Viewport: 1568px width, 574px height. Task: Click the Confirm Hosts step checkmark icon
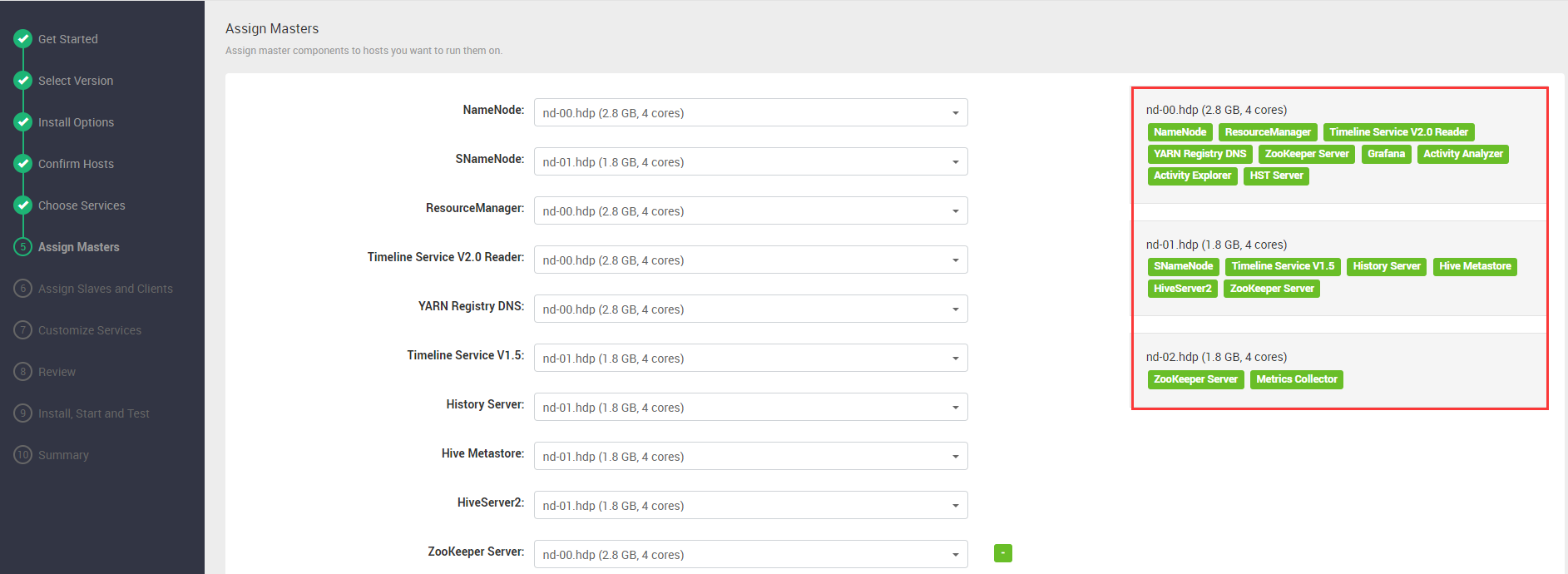(23, 163)
